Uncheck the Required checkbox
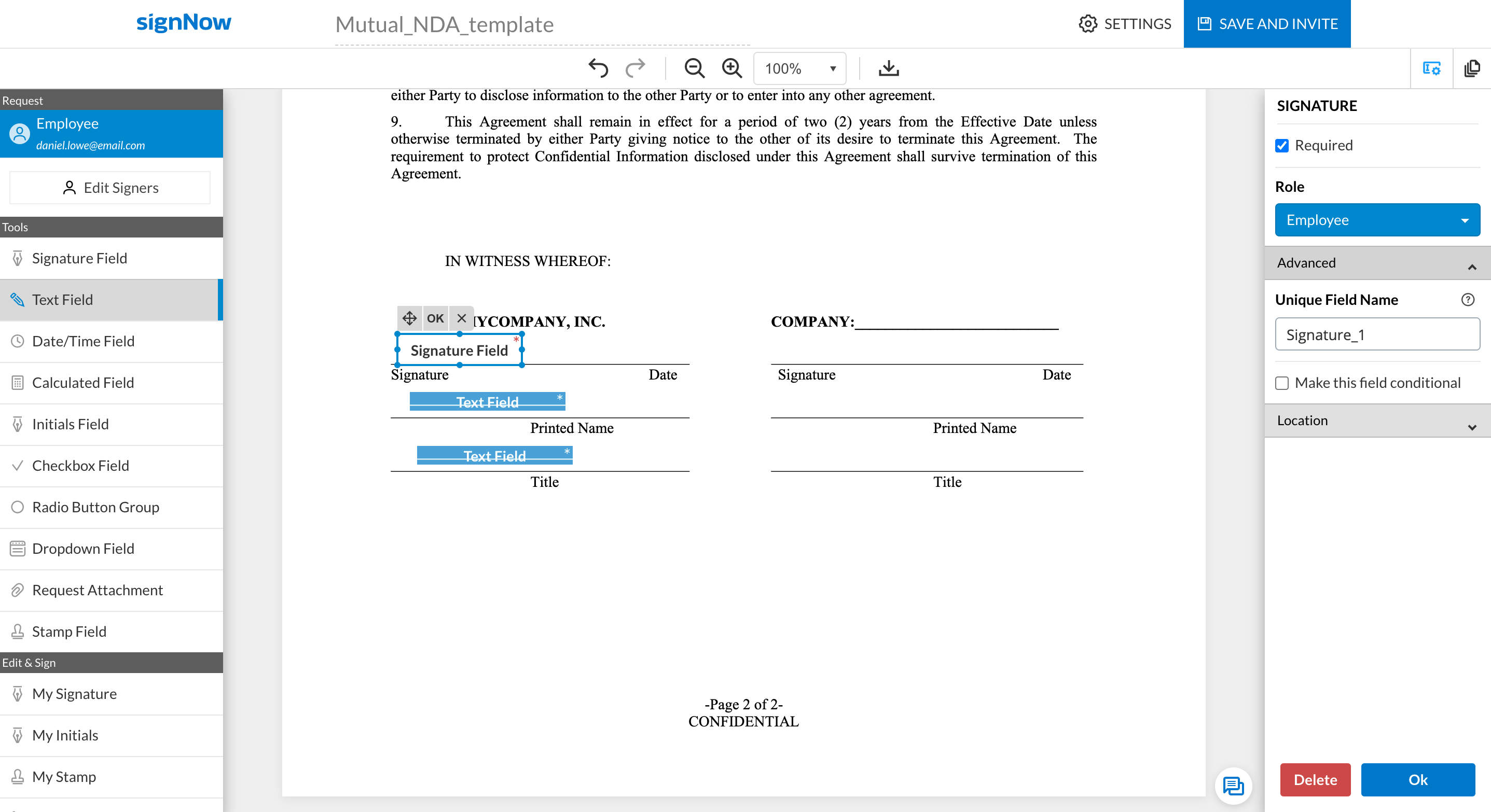The width and height of the screenshot is (1491, 812). (x=1282, y=146)
